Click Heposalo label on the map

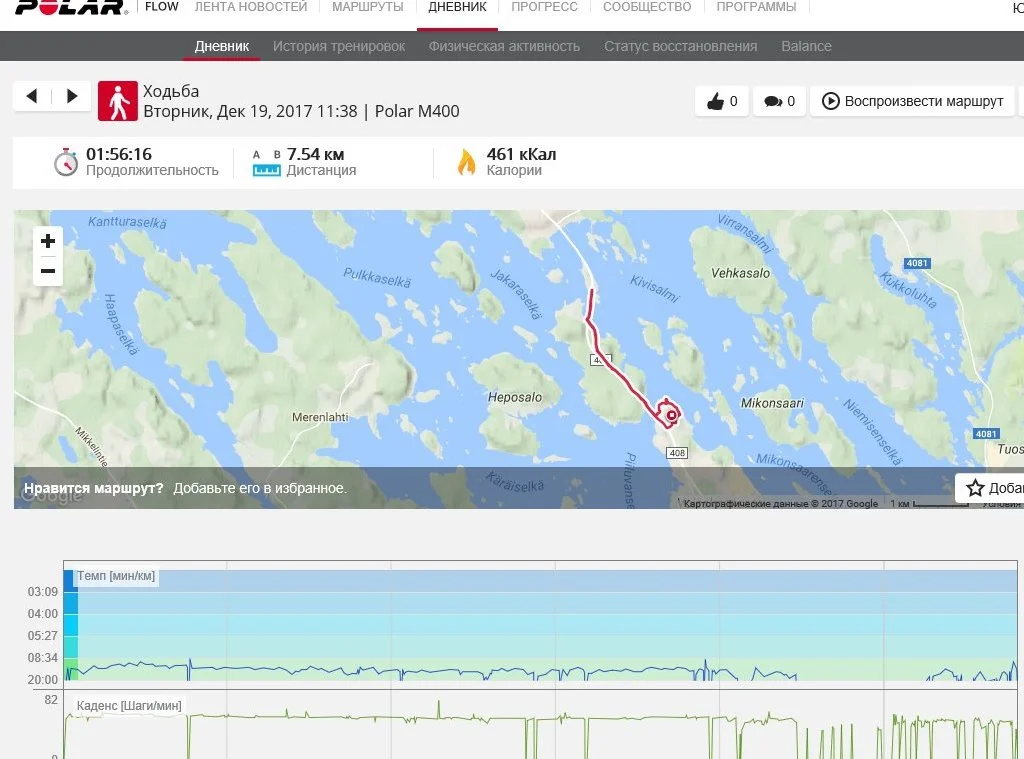pos(515,397)
